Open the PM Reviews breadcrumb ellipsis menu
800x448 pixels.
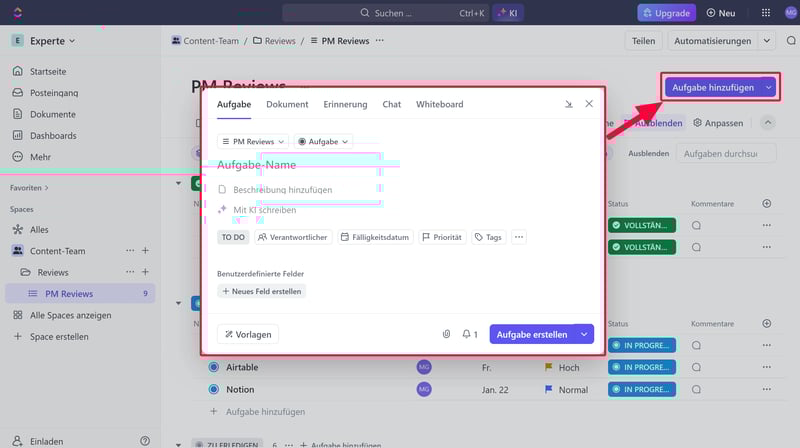pyautogui.click(x=380, y=40)
